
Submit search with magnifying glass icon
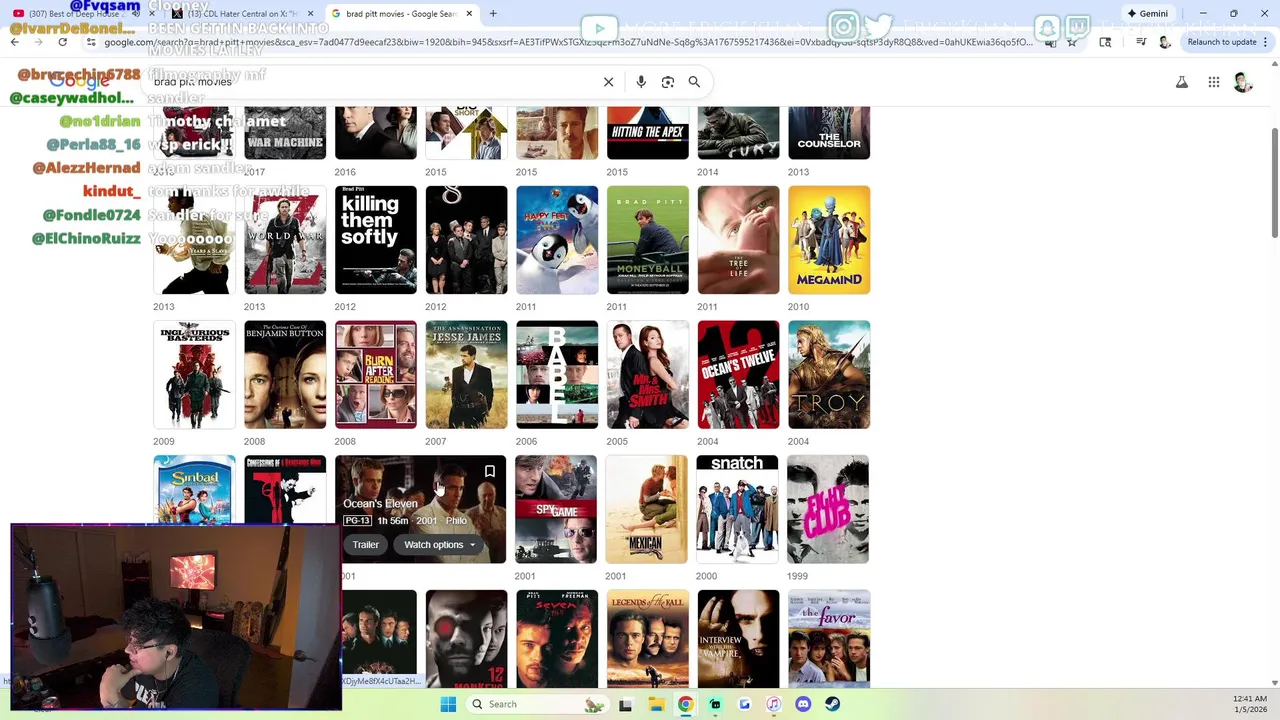click(x=694, y=82)
